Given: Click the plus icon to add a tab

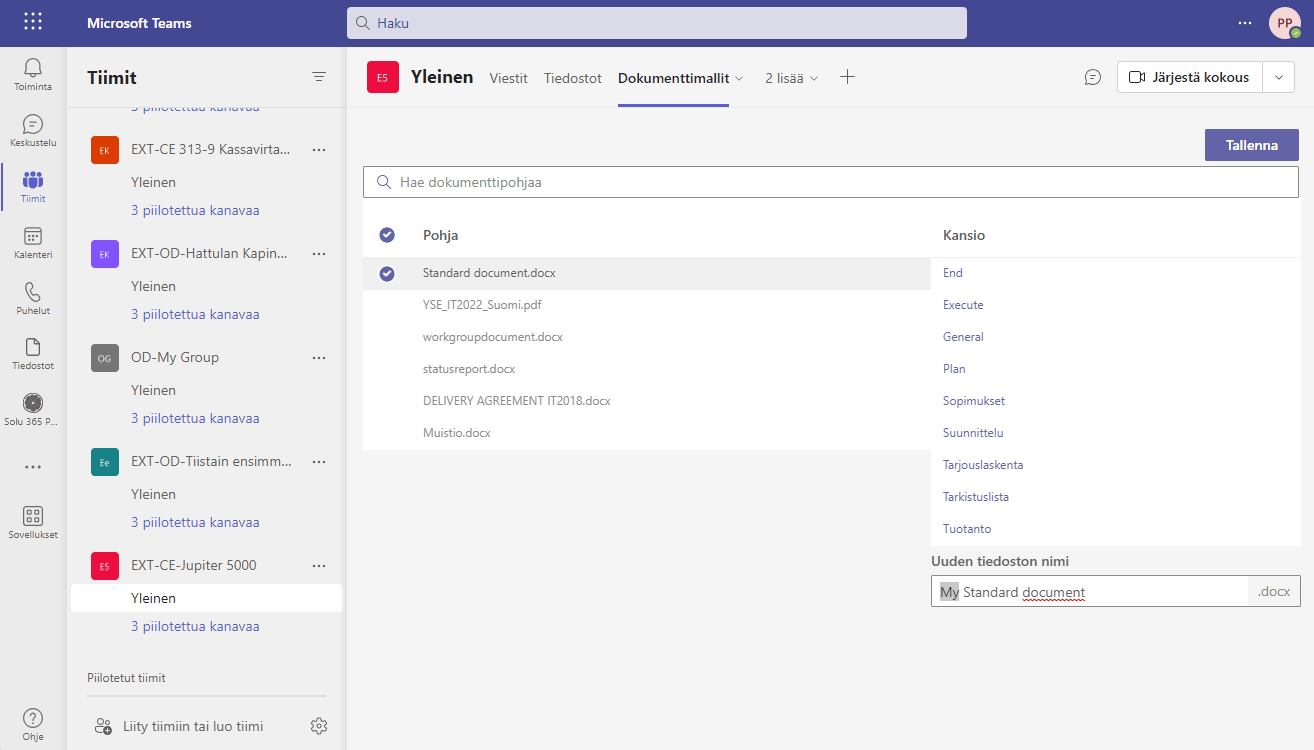Looking at the screenshot, I should (847, 77).
